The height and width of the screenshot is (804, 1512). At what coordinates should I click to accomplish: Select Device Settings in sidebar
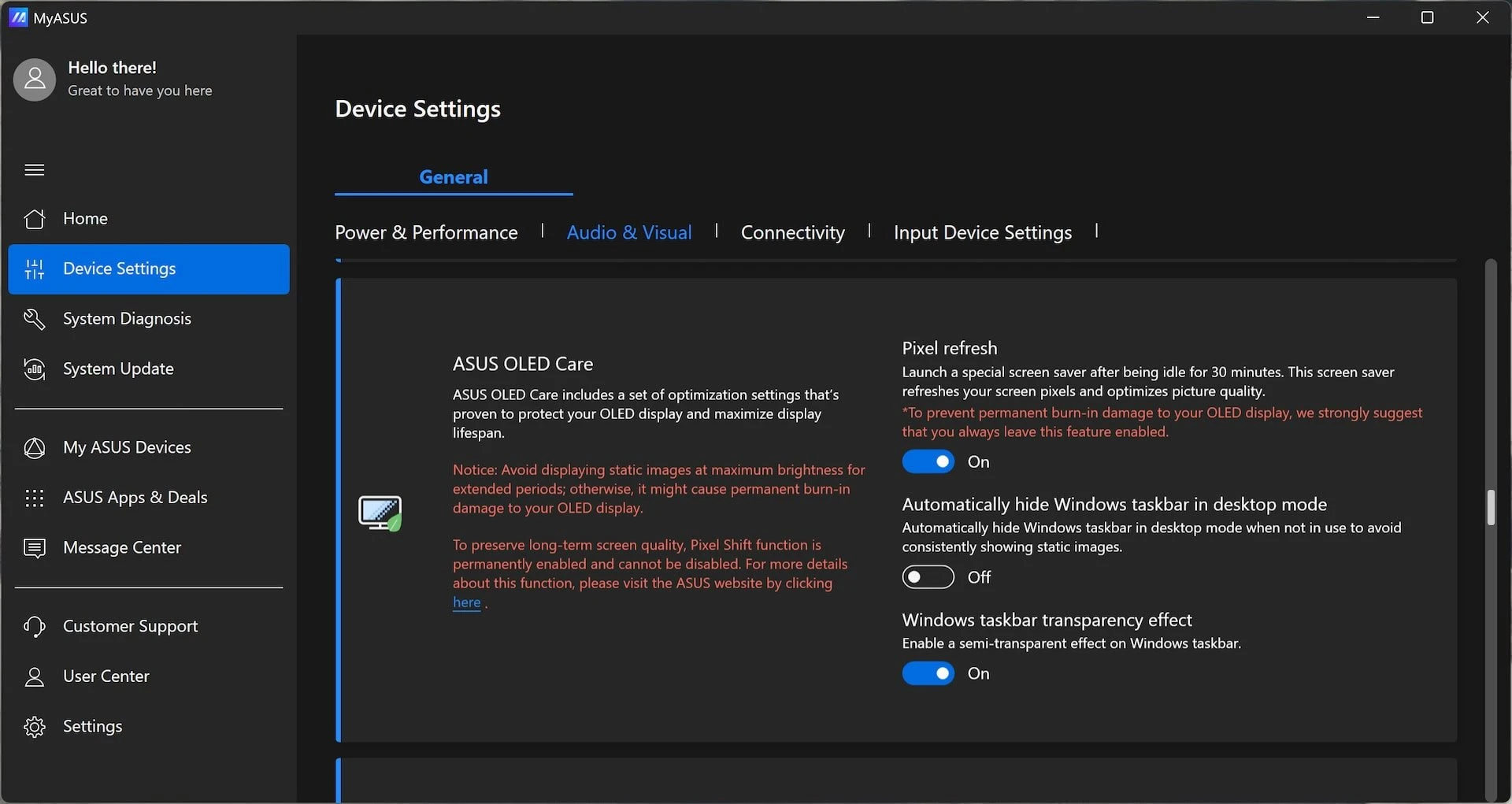149,269
